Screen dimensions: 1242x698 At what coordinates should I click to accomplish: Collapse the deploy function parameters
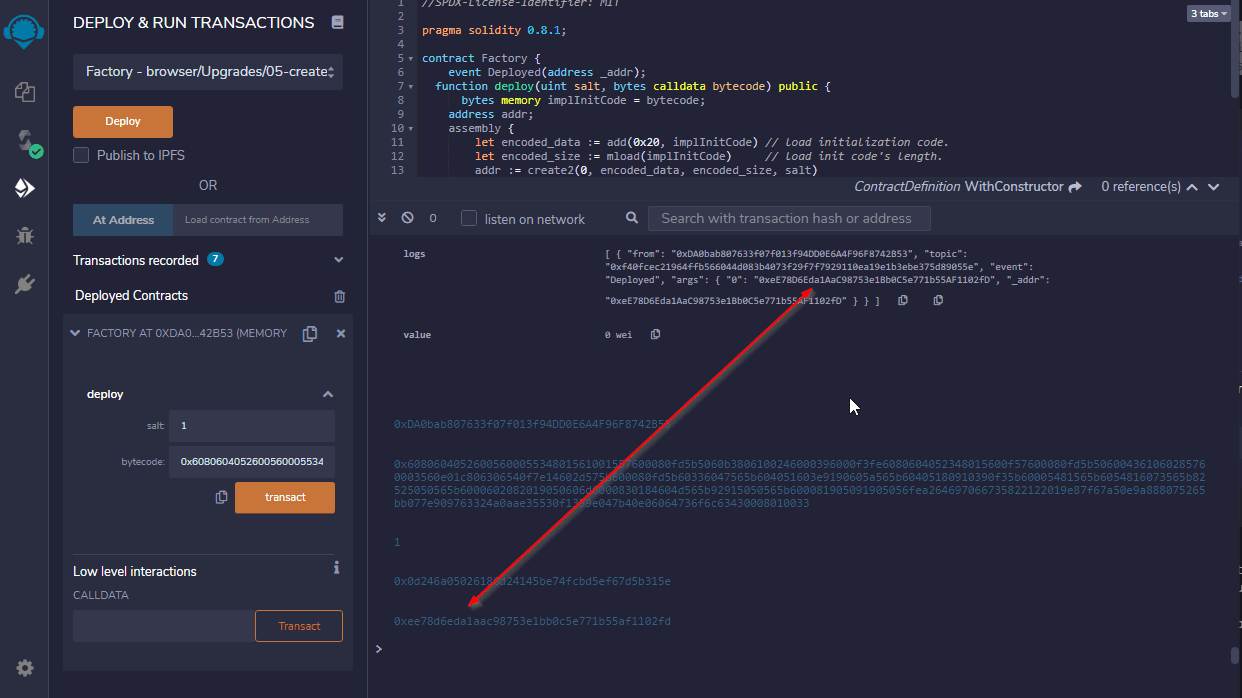click(x=328, y=394)
